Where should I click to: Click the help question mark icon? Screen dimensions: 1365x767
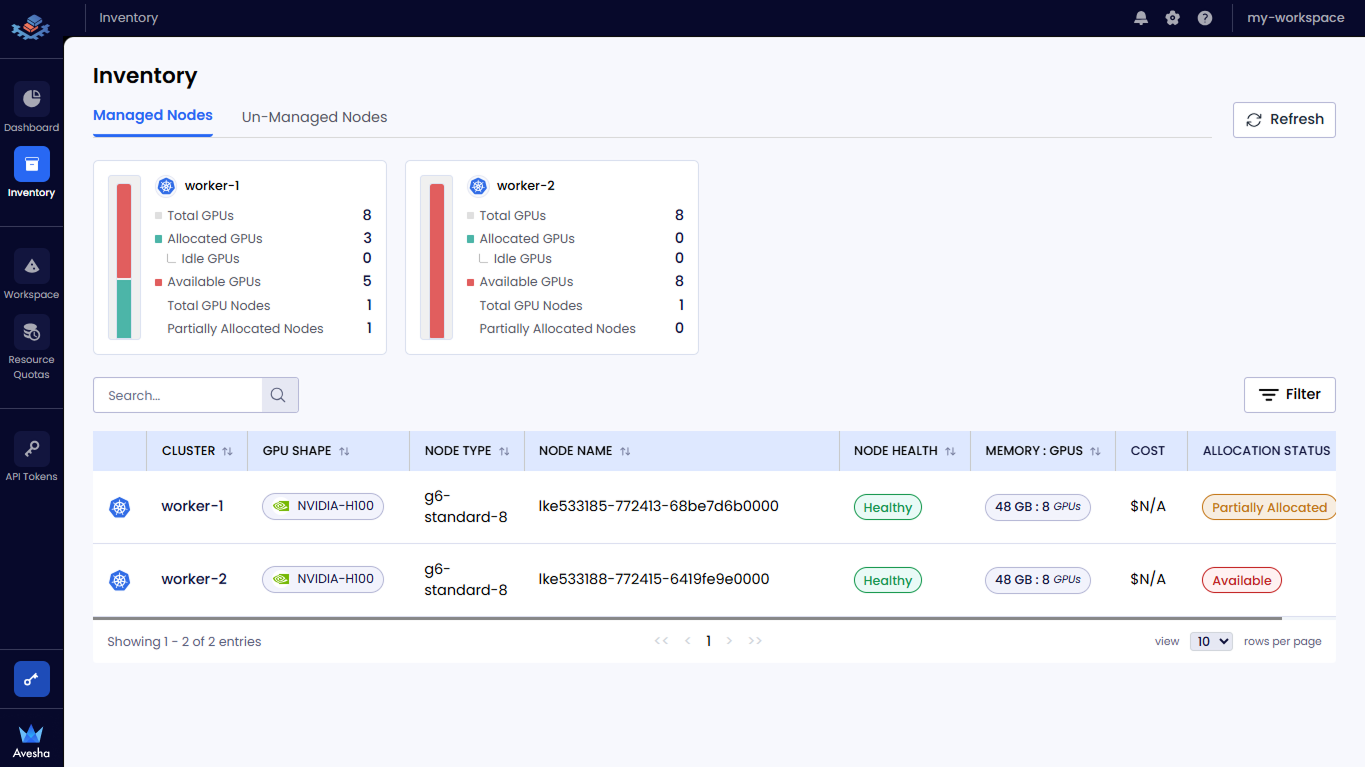[1205, 18]
